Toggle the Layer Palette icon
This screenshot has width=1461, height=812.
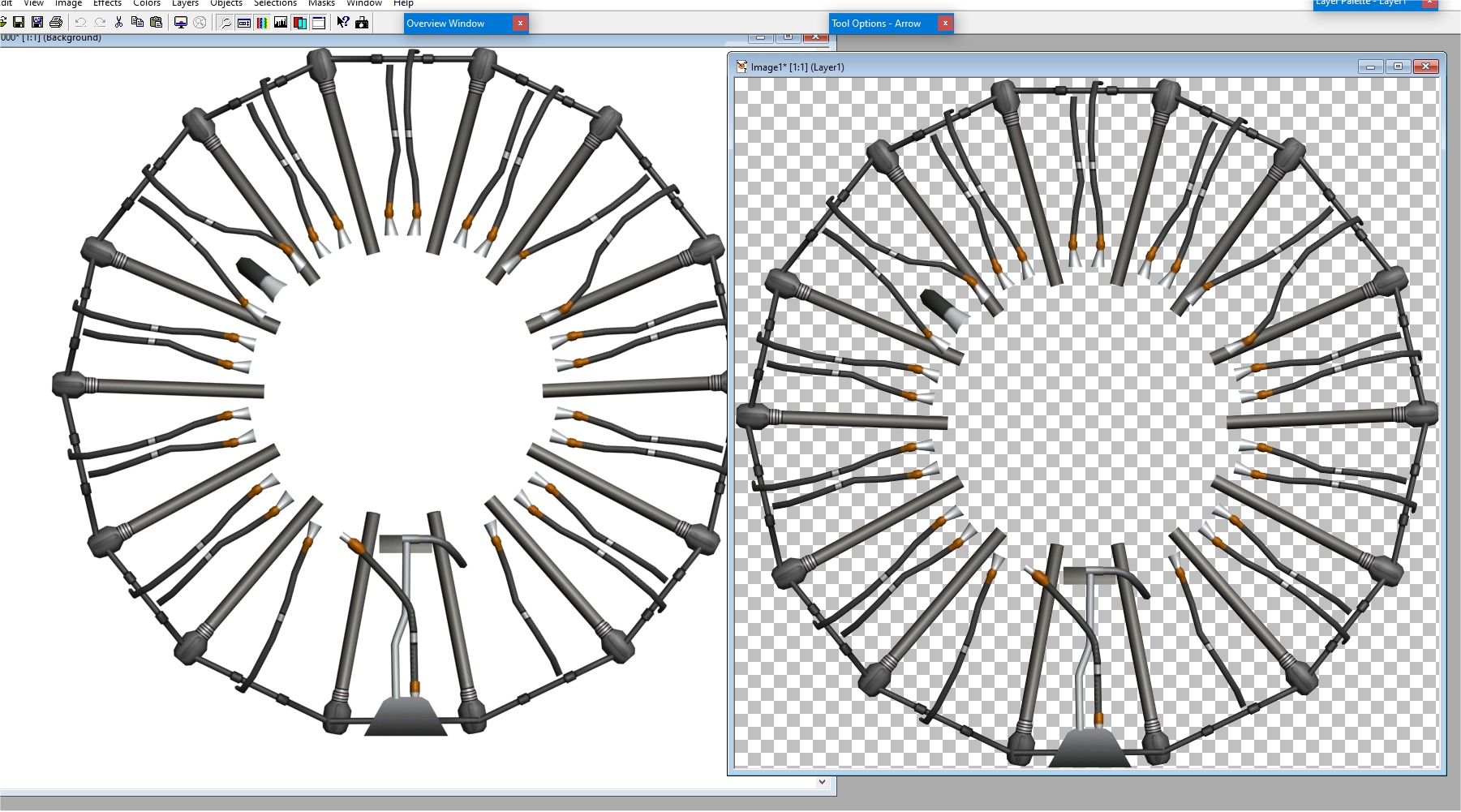pyautogui.click(x=299, y=23)
